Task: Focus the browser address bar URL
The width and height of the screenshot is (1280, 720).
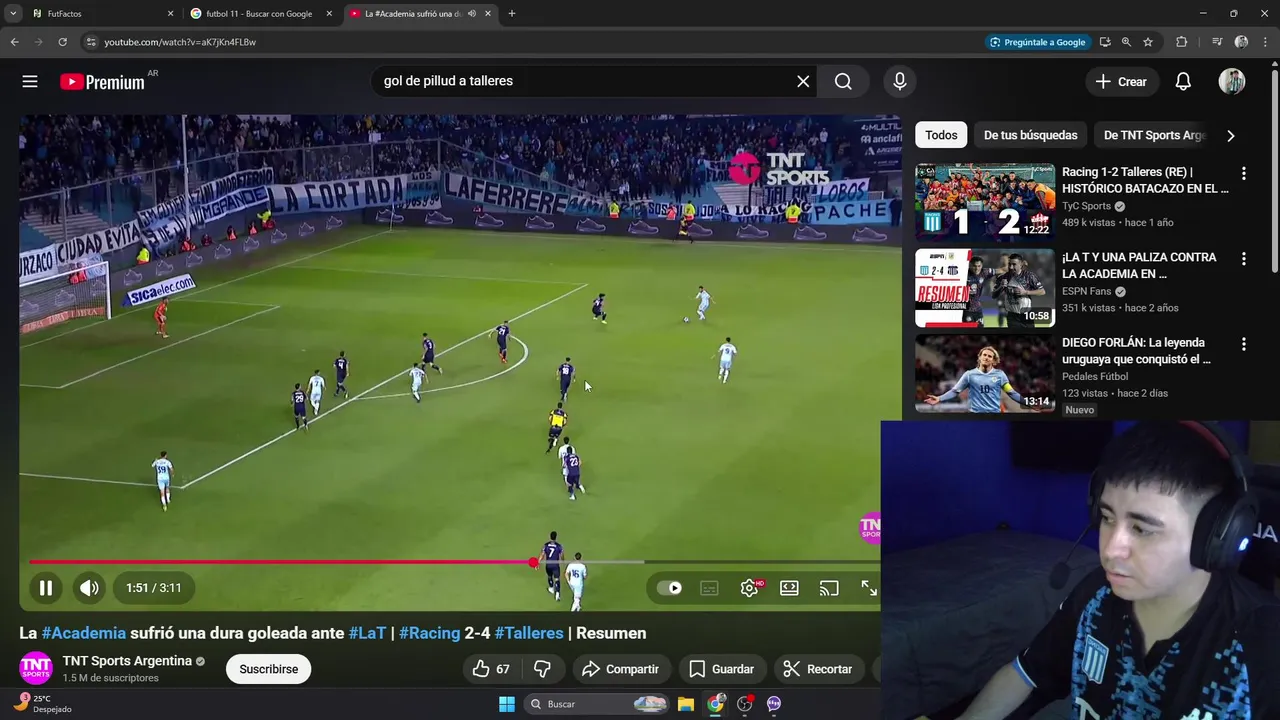Action: pos(180,42)
